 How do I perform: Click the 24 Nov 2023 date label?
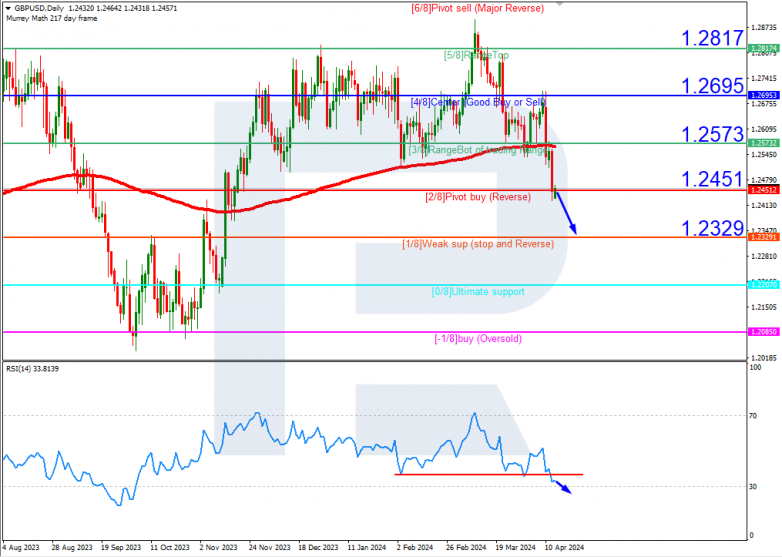tap(269, 548)
